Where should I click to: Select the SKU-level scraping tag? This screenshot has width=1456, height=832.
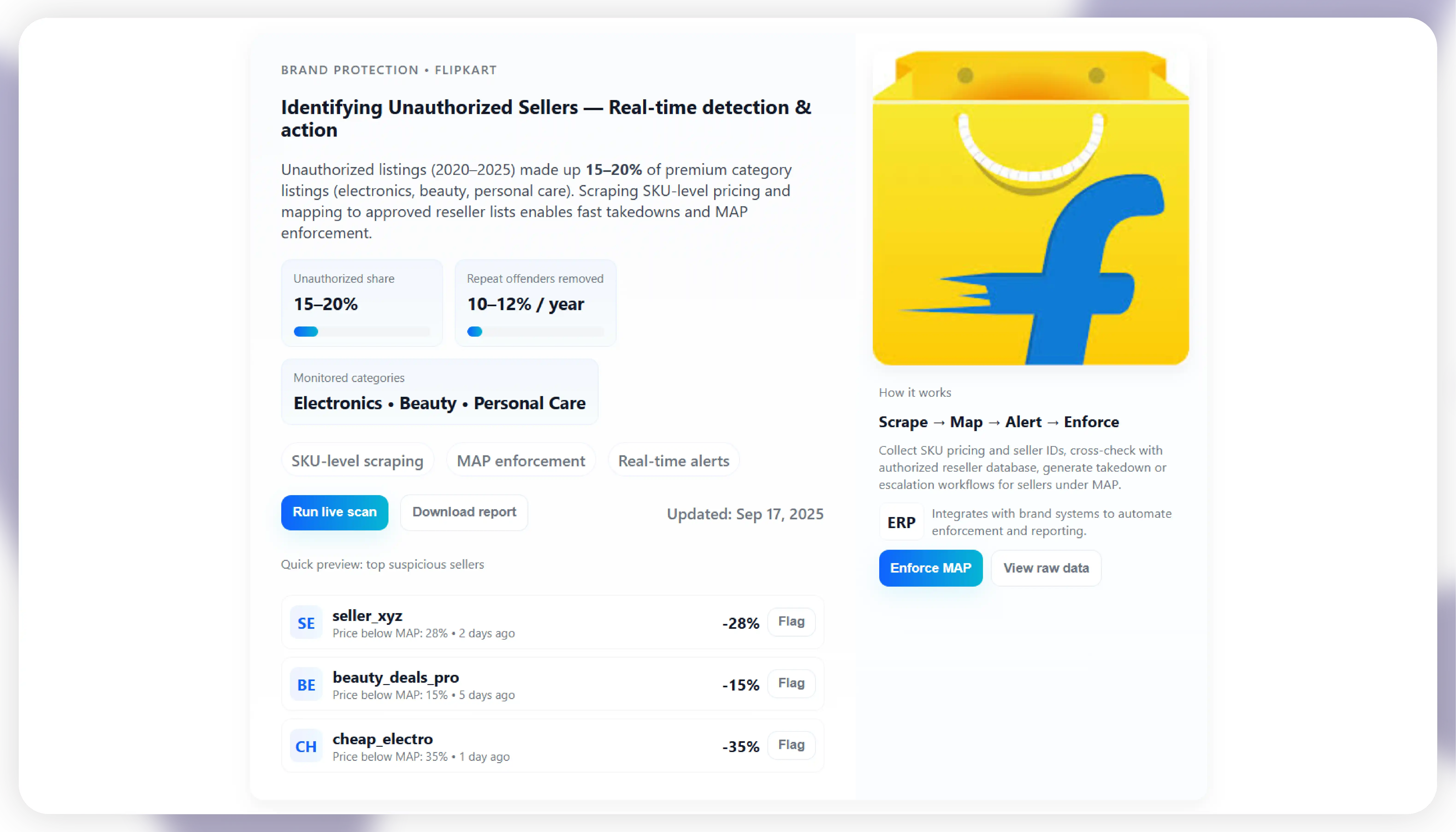[x=357, y=461]
